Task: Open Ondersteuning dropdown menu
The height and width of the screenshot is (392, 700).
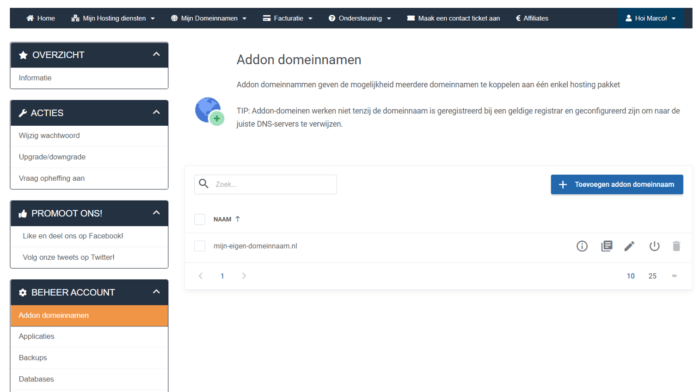Action: (360, 18)
